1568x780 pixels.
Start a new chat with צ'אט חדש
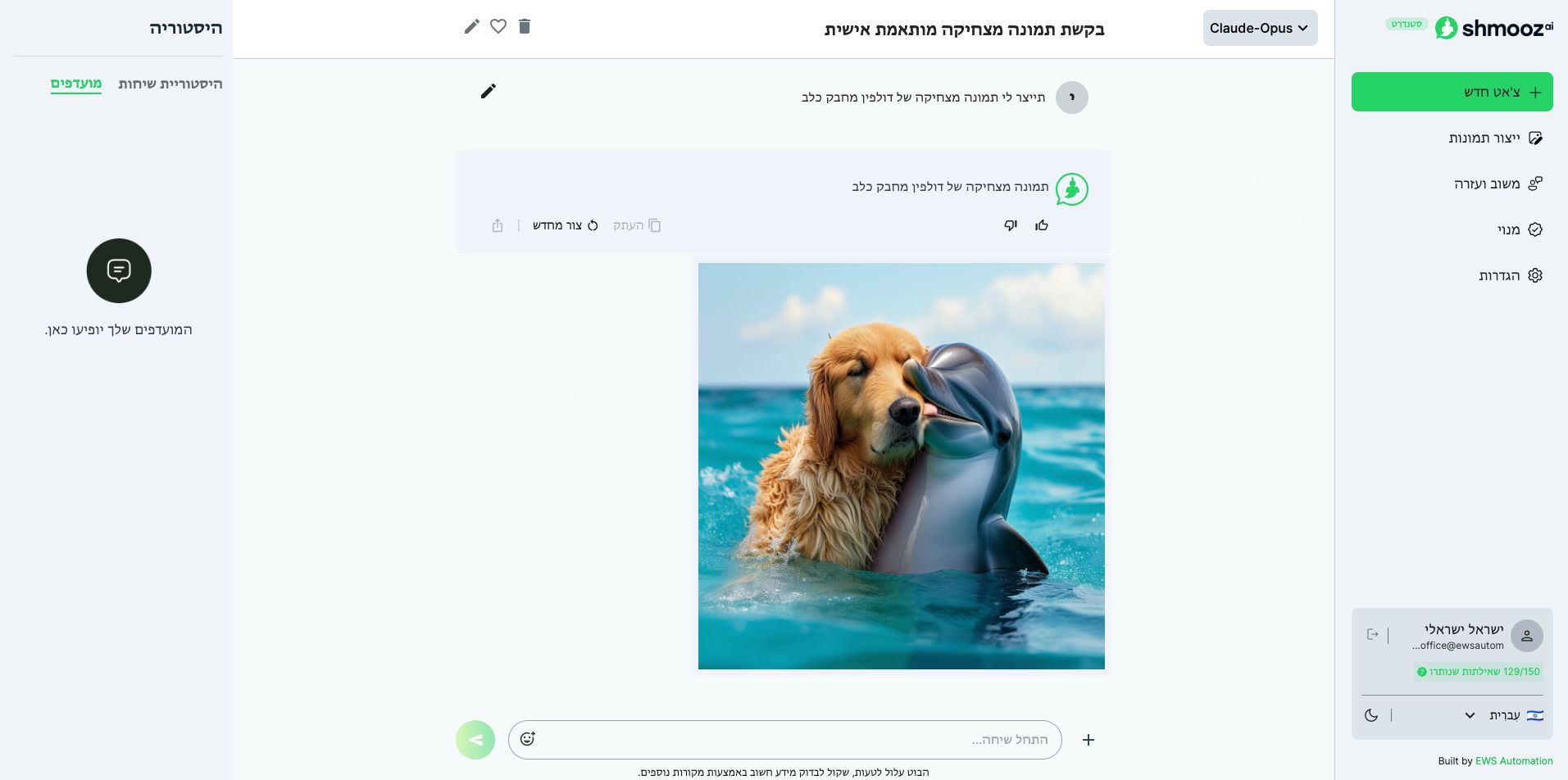pyautogui.click(x=1452, y=92)
